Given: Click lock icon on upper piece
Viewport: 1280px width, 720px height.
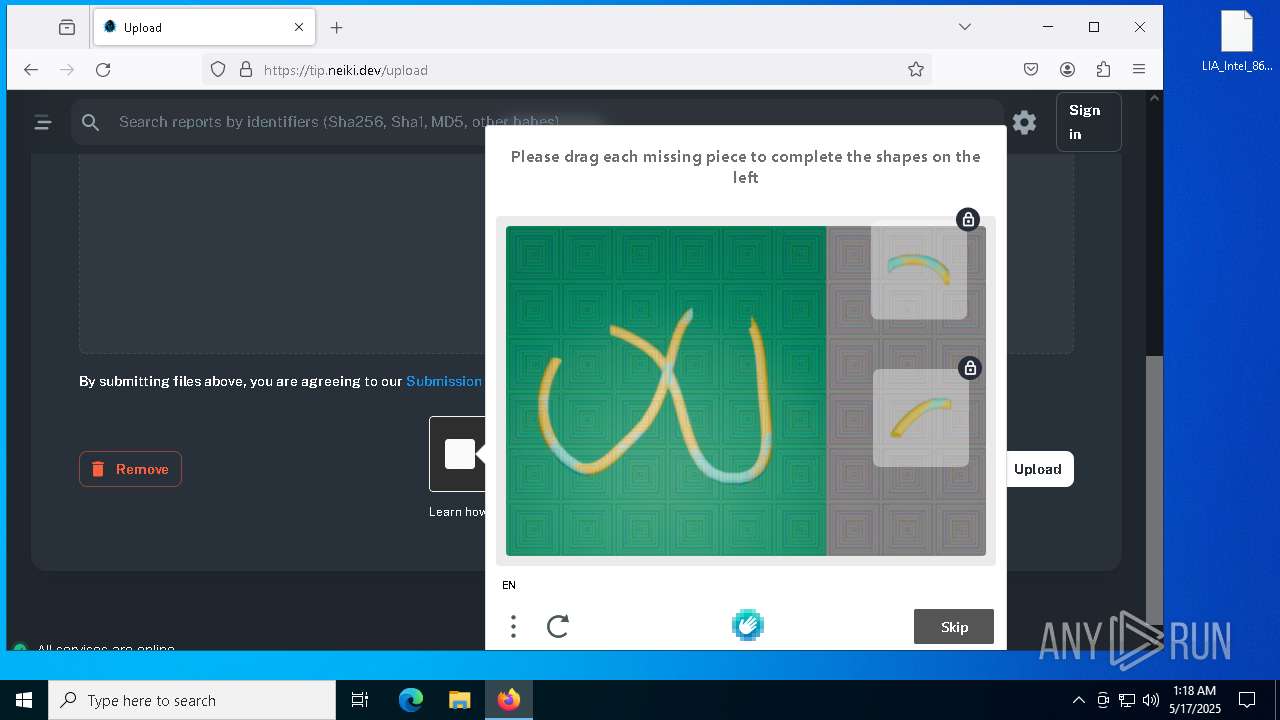Looking at the screenshot, I should (967, 219).
